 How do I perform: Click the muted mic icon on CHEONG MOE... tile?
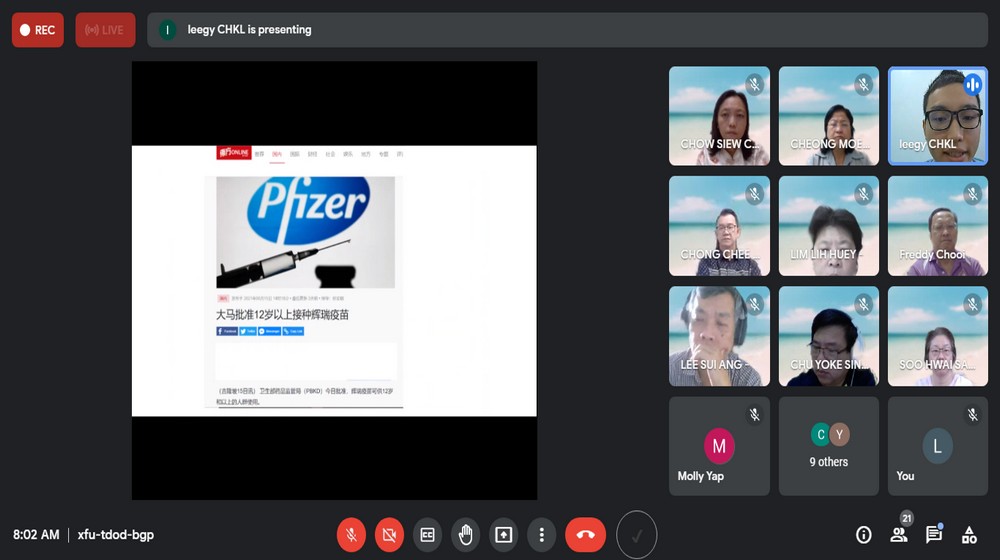(x=864, y=84)
